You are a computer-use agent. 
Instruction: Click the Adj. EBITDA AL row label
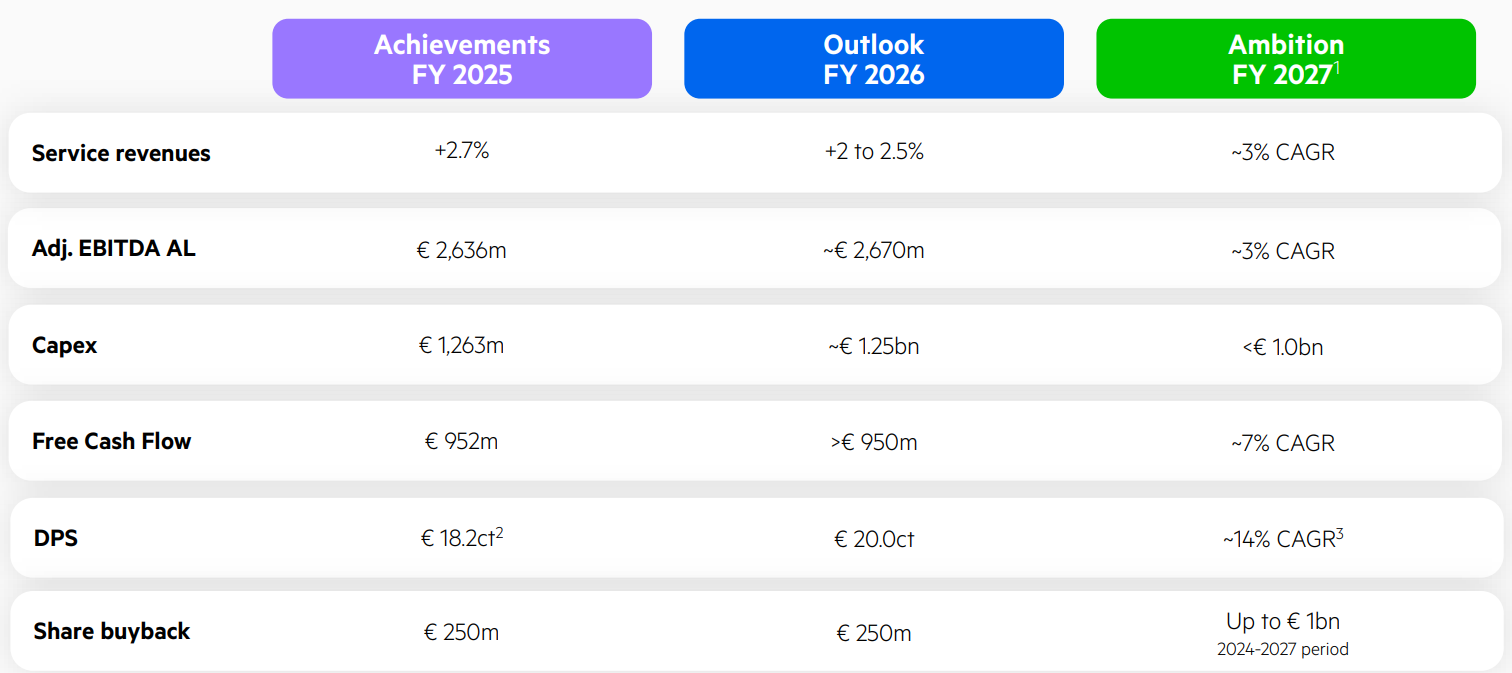114,249
